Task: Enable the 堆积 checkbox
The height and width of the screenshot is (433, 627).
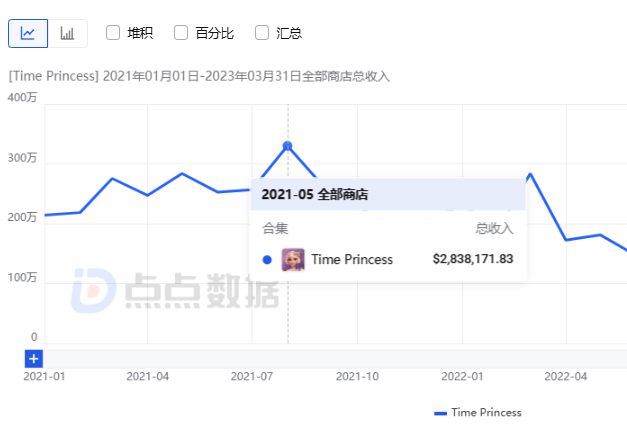Action: pos(113,33)
